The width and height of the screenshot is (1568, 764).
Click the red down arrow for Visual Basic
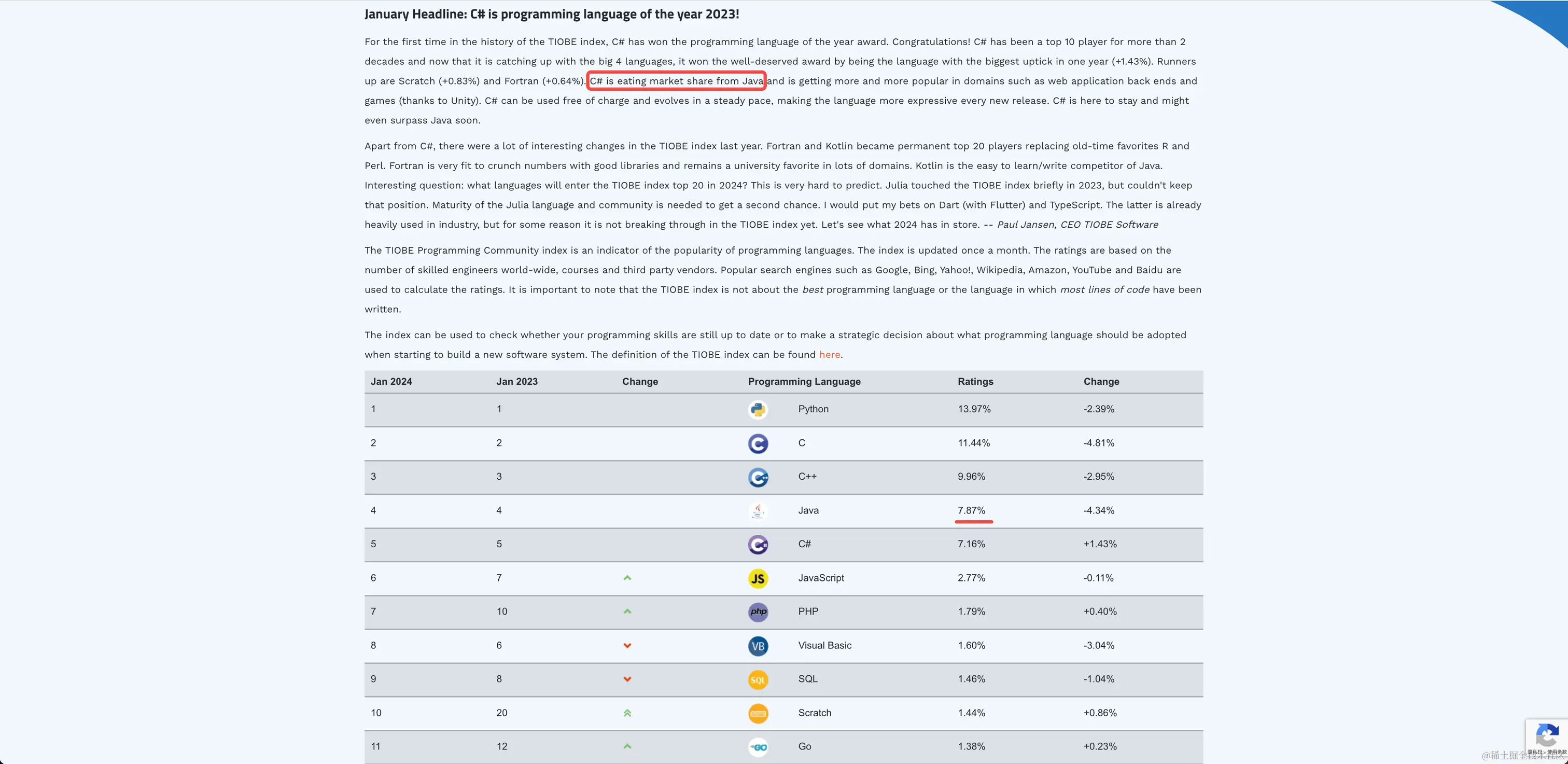pos(627,646)
